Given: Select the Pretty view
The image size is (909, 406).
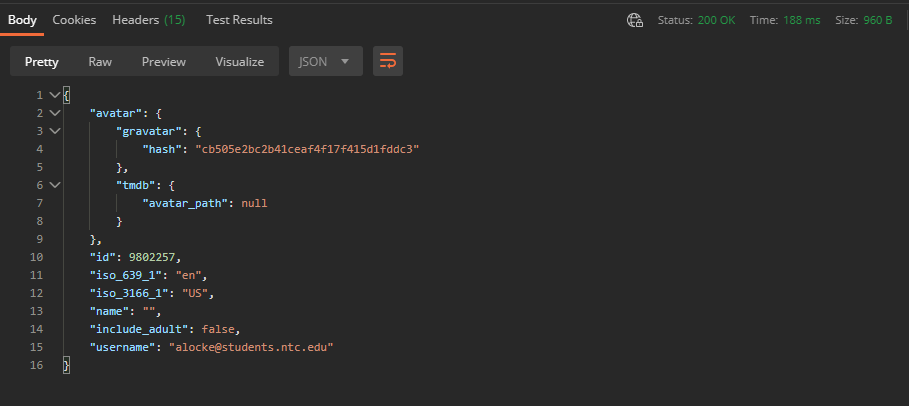Looking at the screenshot, I should (x=42, y=61).
